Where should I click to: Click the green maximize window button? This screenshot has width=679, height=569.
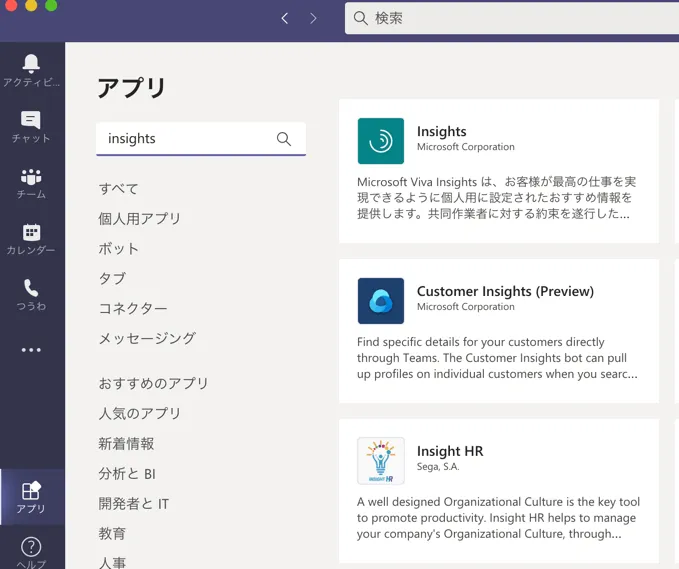pyautogui.click(x=51, y=5)
